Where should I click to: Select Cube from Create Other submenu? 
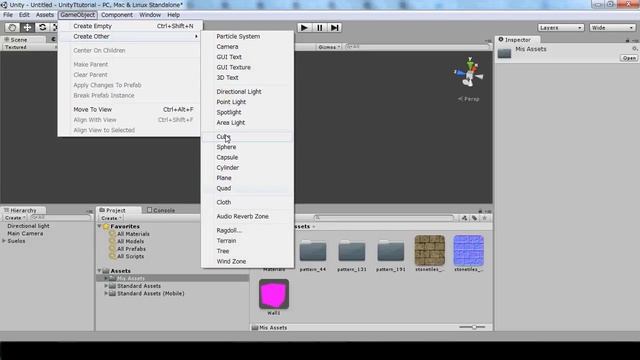pyautogui.click(x=247, y=137)
